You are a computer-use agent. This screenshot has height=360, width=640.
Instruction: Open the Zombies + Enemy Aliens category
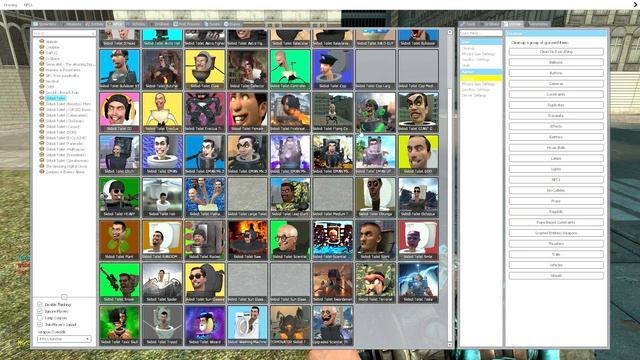[x=65, y=172]
